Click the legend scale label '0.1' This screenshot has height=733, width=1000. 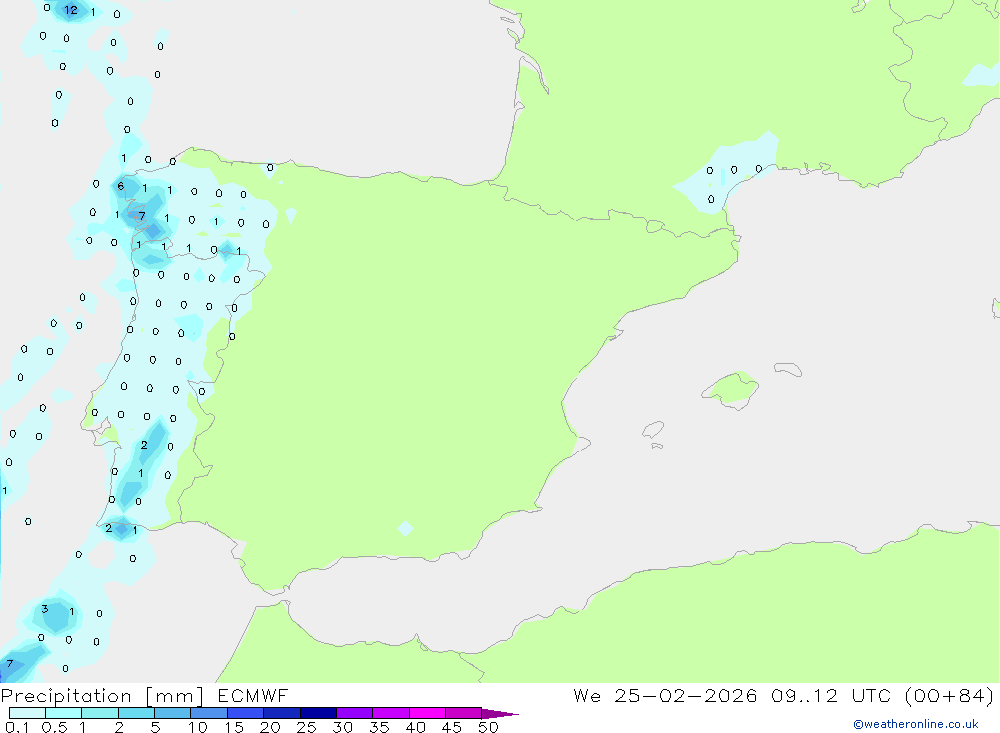[x=17, y=727]
